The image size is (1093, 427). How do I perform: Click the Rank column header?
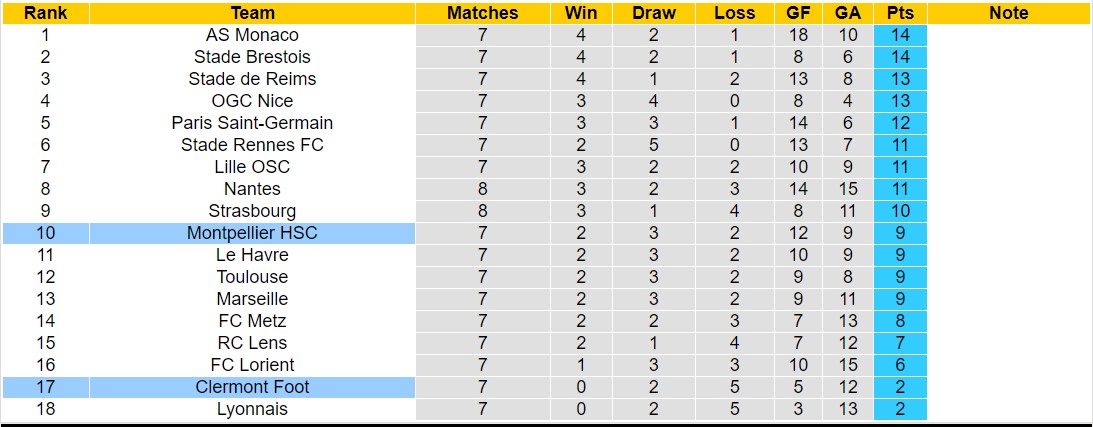pos(45,13)
